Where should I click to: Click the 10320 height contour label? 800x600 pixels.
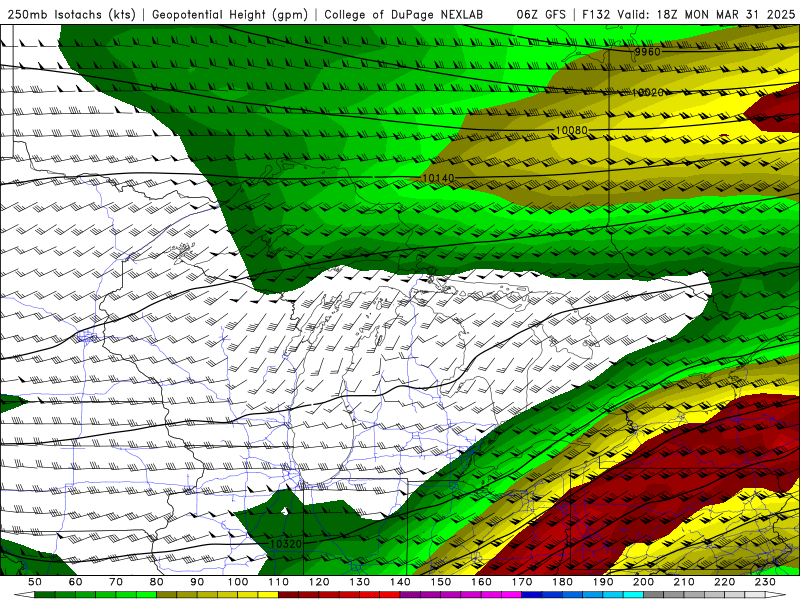[286, 544]
